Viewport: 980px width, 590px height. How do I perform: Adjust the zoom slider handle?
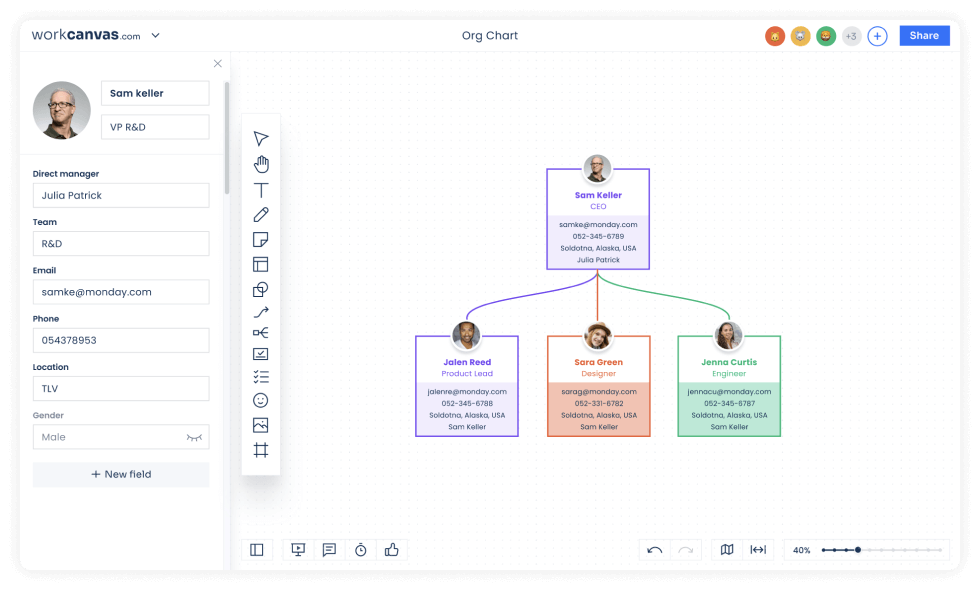858,550
